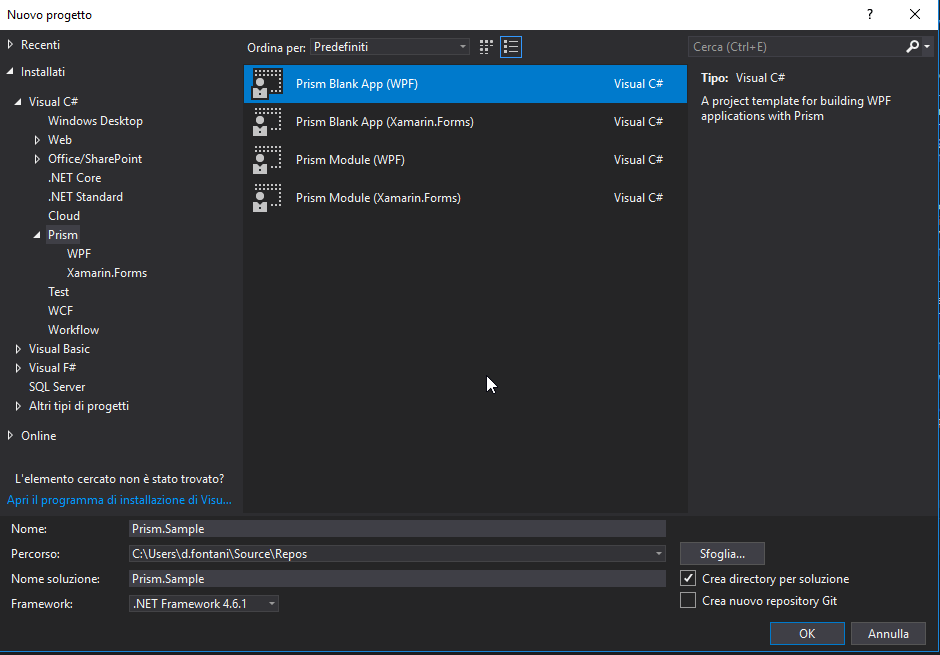Select the Prism Module (WPF) template icon
The height and width of the screenshot is (655, 940).
click(x=267, y=159)
